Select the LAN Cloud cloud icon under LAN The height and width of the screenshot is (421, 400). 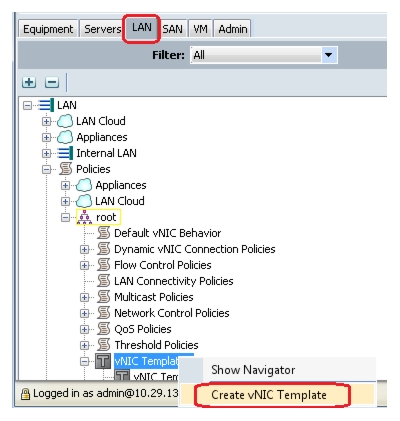(x=65, y=121)
